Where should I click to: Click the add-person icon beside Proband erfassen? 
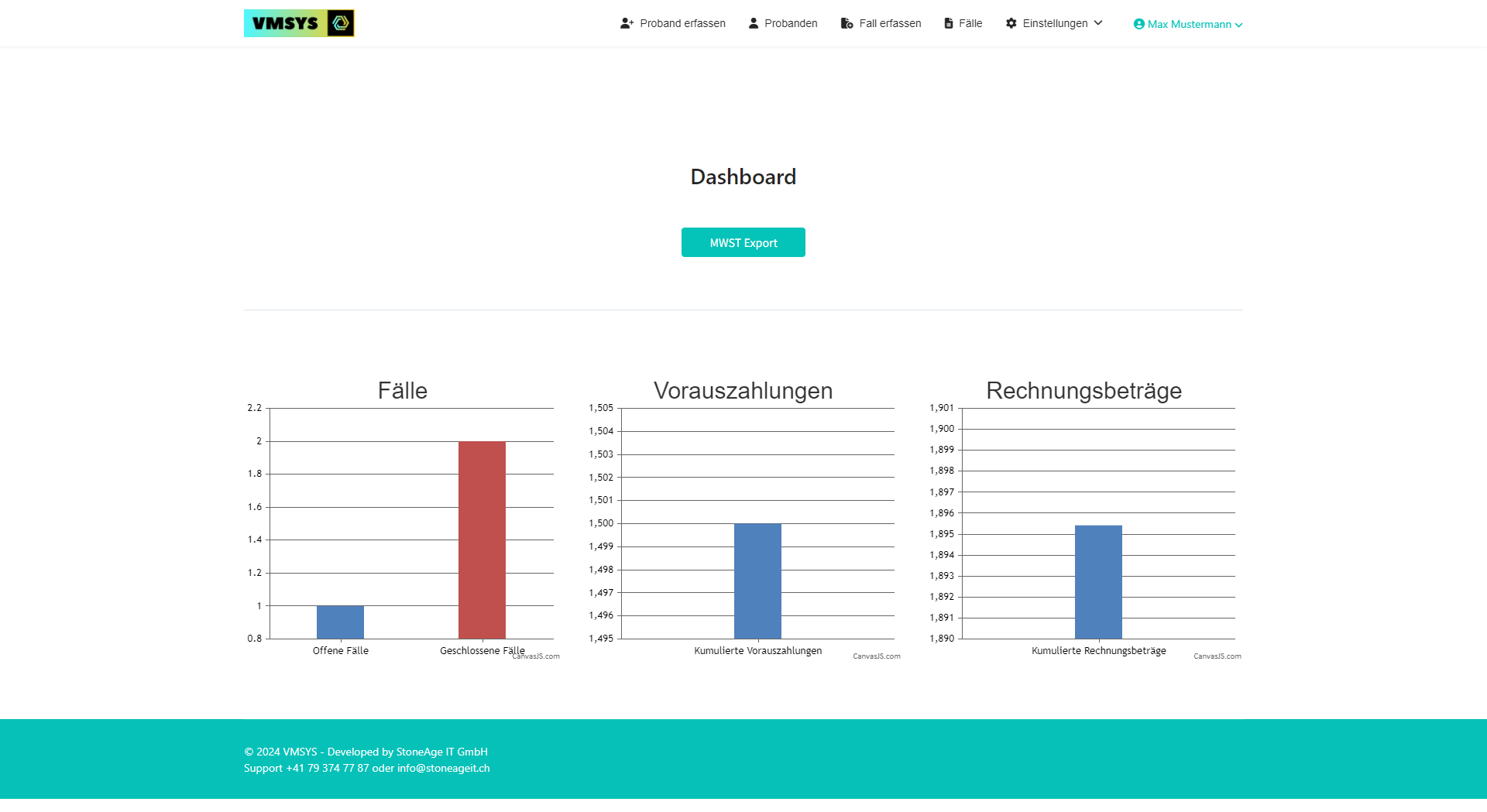[x=627, y=23]
